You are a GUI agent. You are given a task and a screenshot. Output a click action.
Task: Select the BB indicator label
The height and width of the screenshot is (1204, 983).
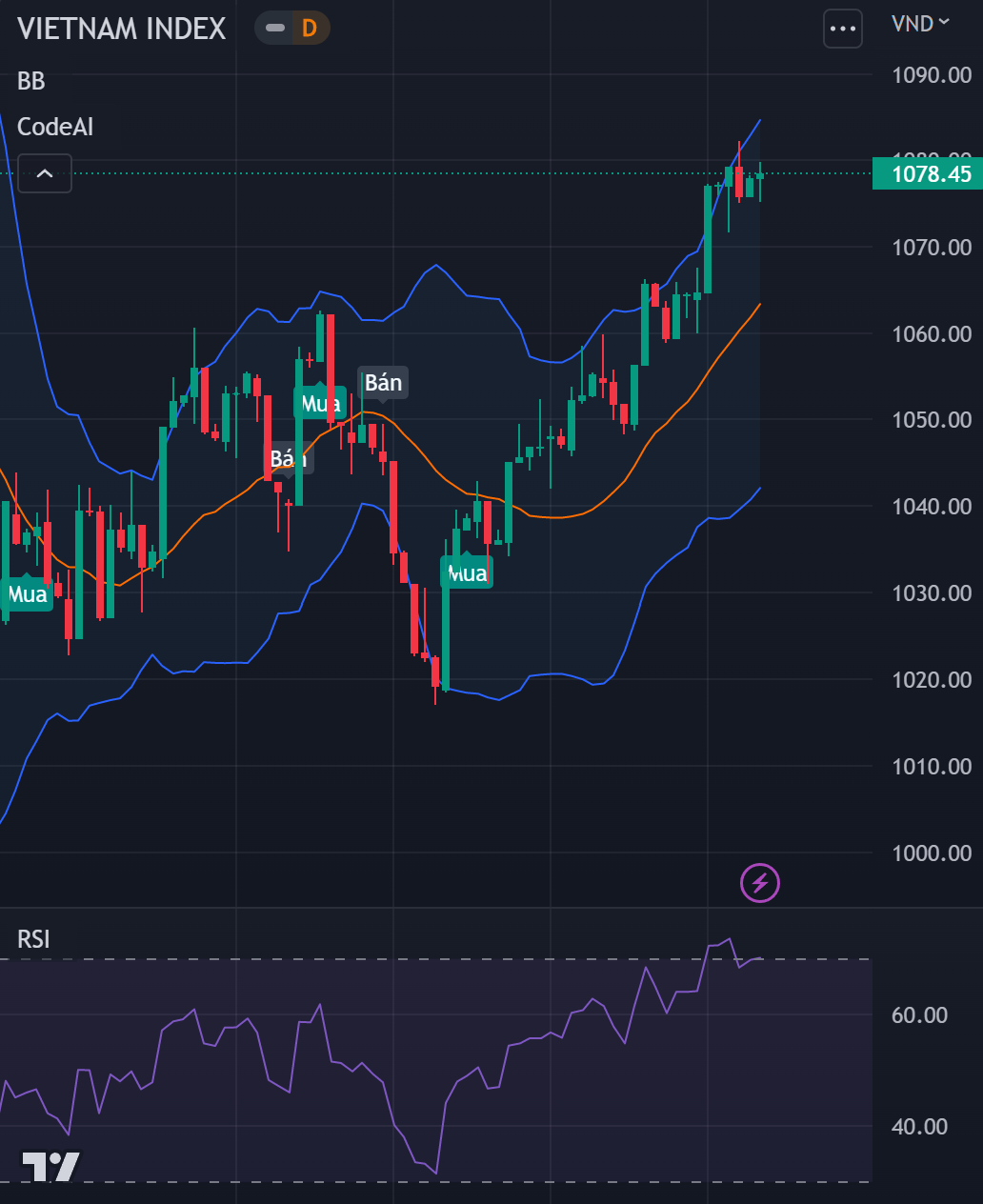click(31, 81)
